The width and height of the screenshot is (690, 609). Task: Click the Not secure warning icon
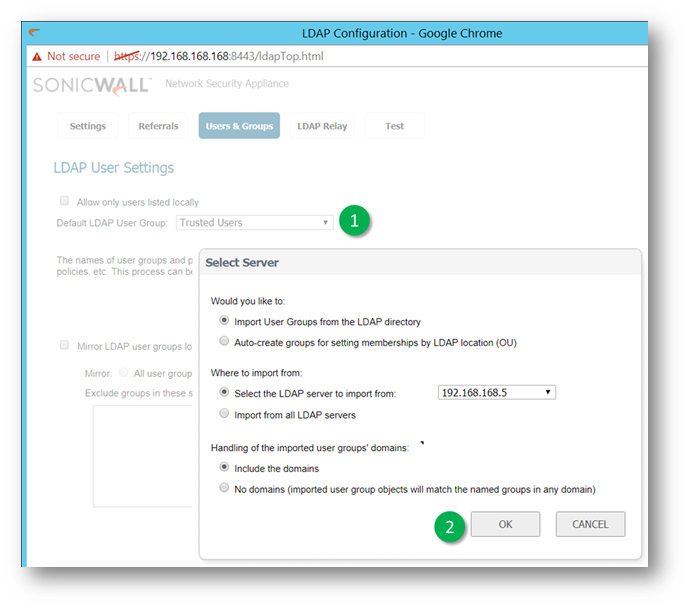tap(37, 57)
